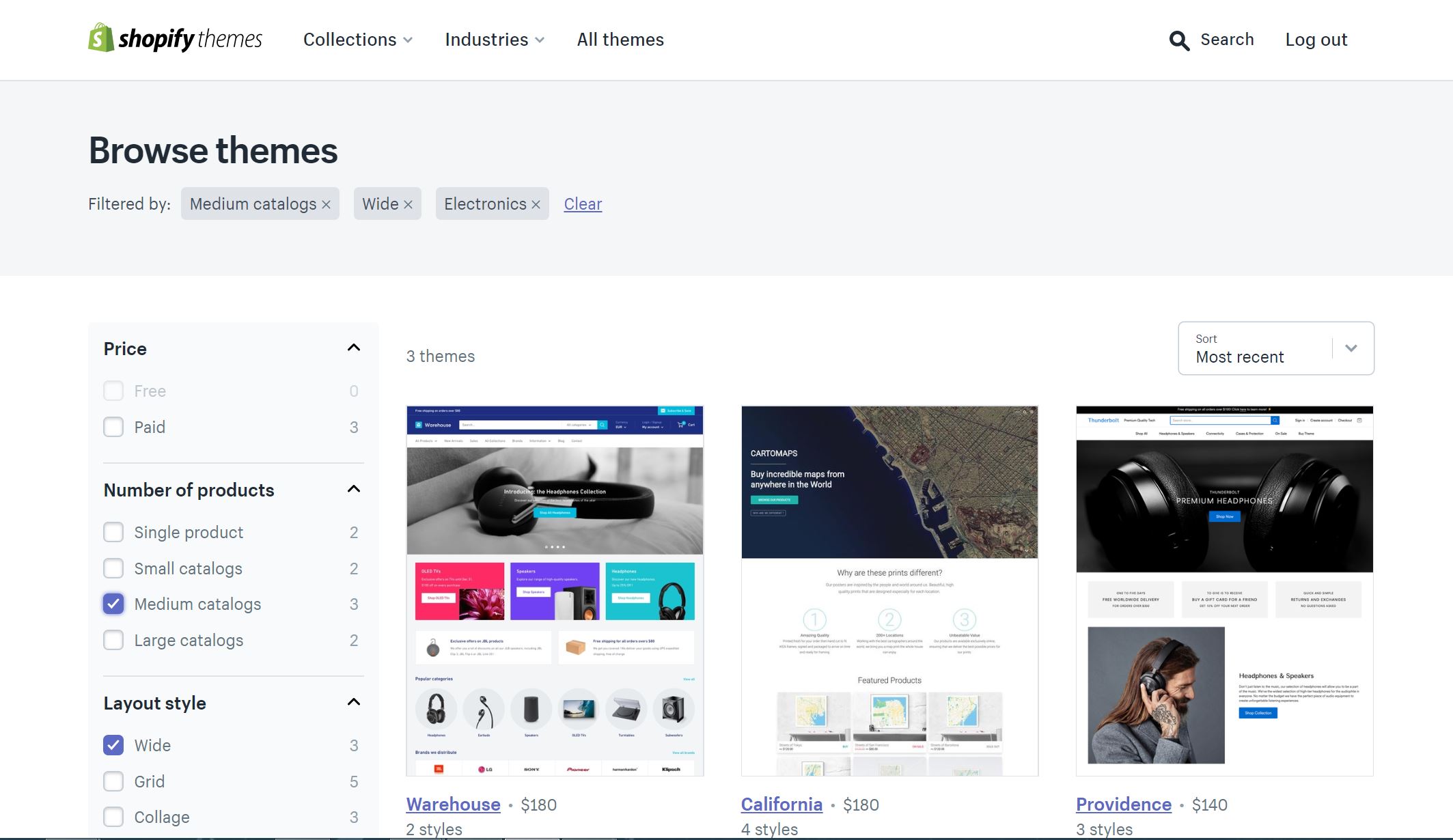Open the Providence theme preview thumbnail
Screen dimensions: 1453x840
click(x=1224, y=591)
